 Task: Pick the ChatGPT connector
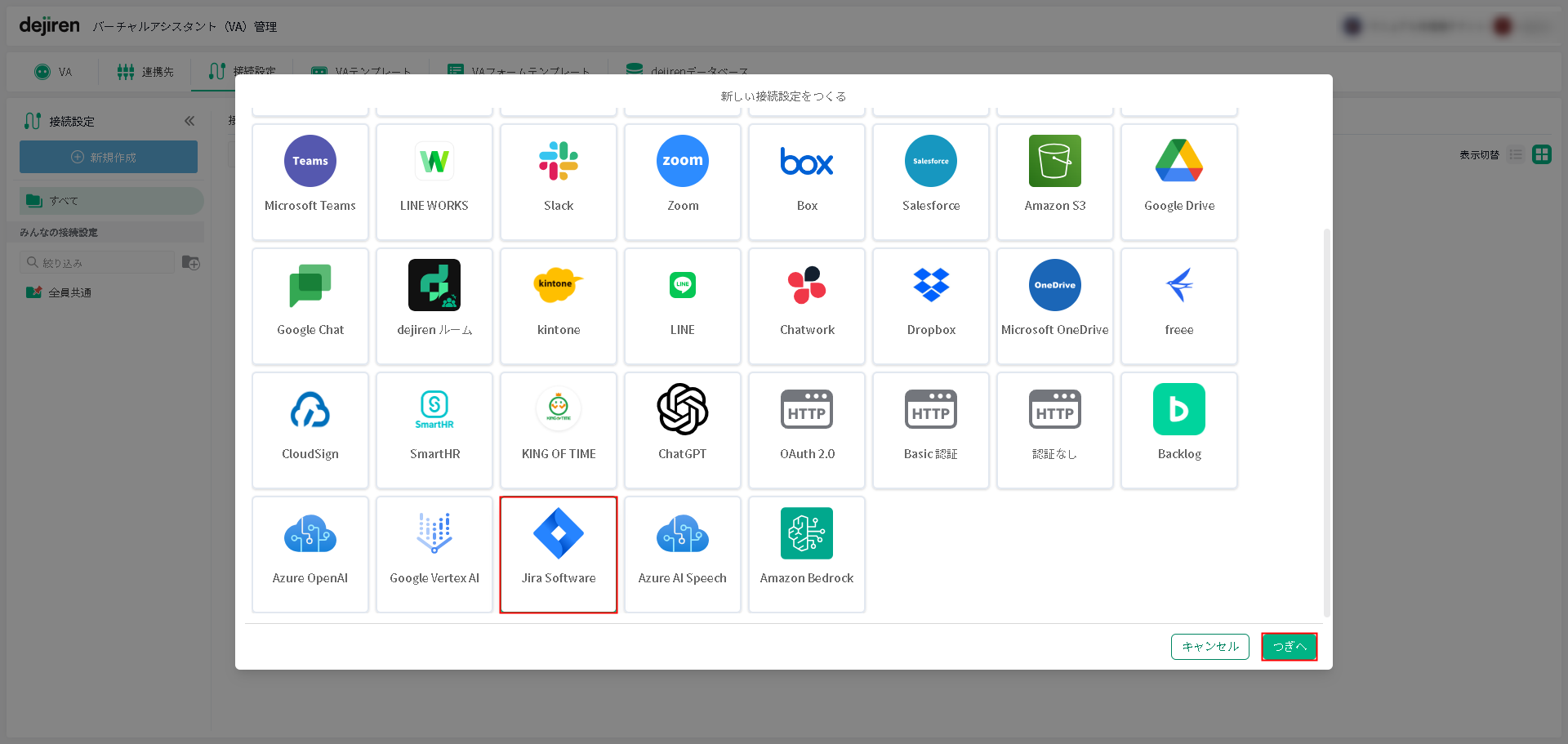click(683, 430)
